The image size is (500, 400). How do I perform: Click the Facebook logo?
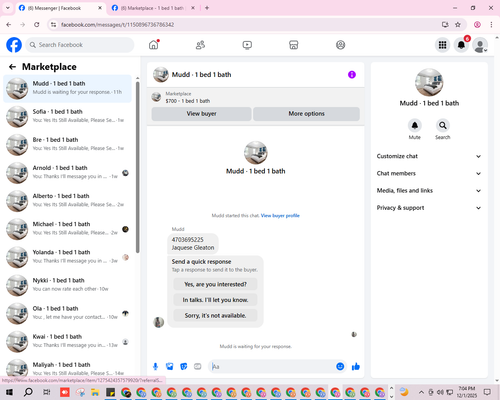(14, 45)
